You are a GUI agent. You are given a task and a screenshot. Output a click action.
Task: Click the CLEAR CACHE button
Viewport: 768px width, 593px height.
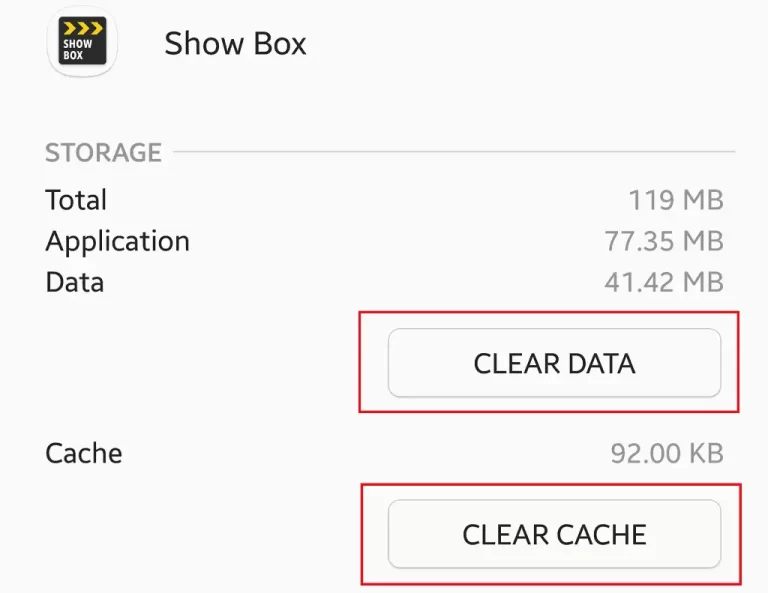click(554, 534)
